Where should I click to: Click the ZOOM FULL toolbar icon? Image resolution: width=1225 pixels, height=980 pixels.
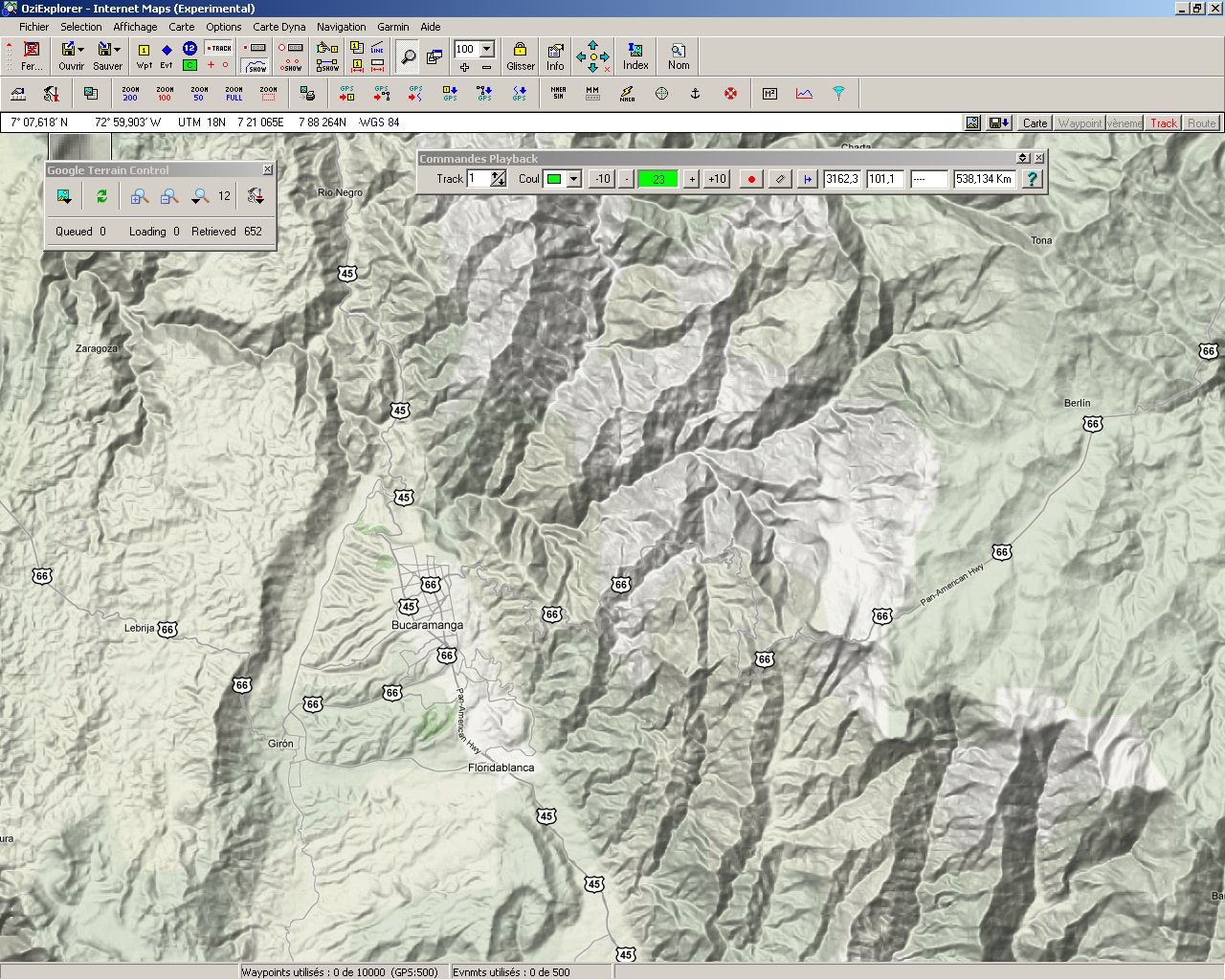234,94
